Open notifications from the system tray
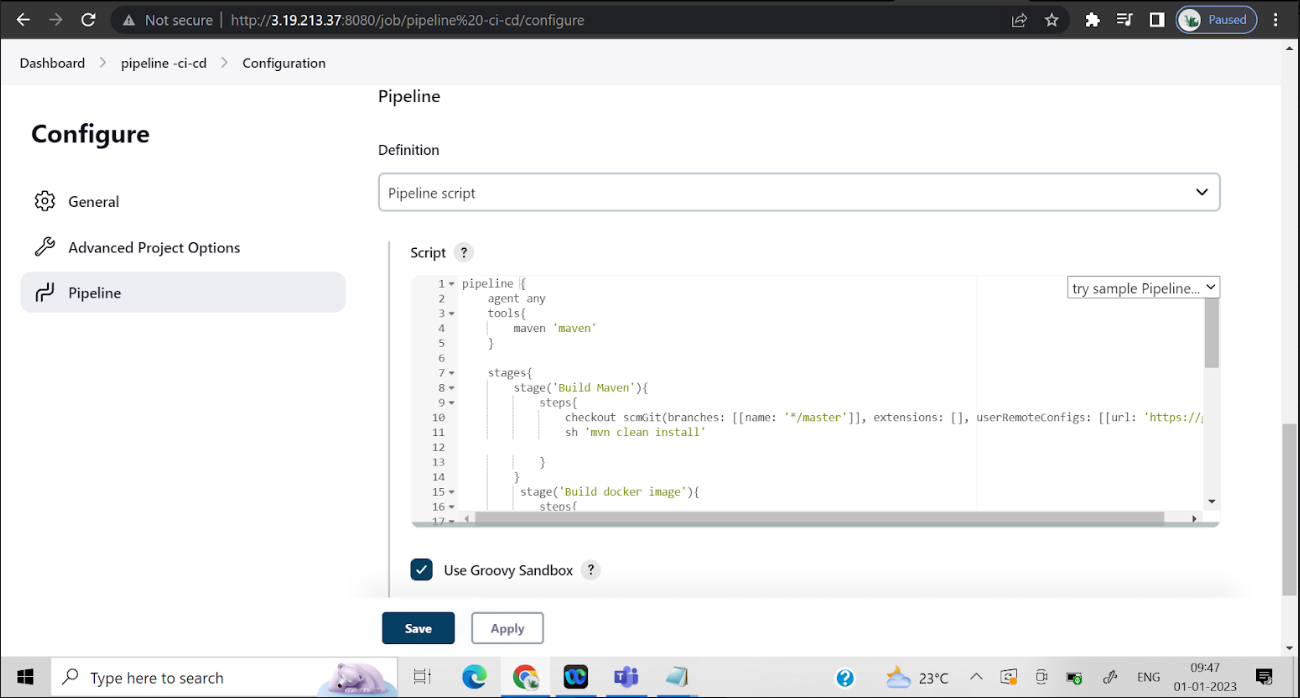 click(1262, 677)
